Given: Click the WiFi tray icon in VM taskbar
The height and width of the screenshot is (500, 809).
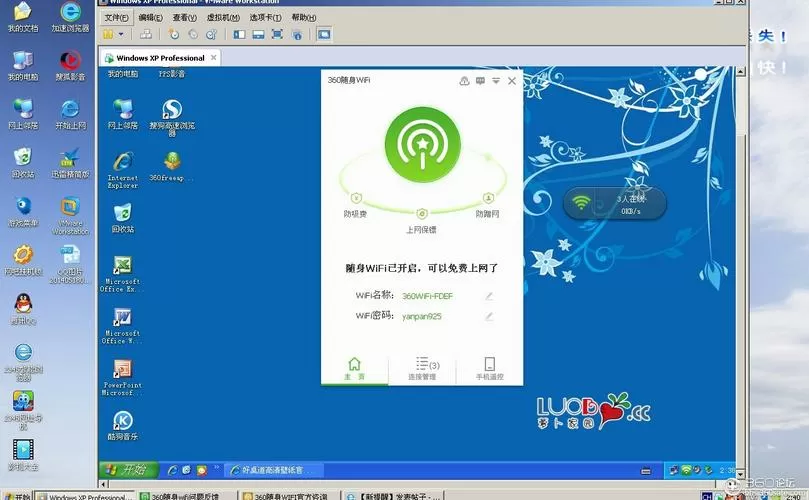Looking at the screenshot, I should tap(686, 470).
